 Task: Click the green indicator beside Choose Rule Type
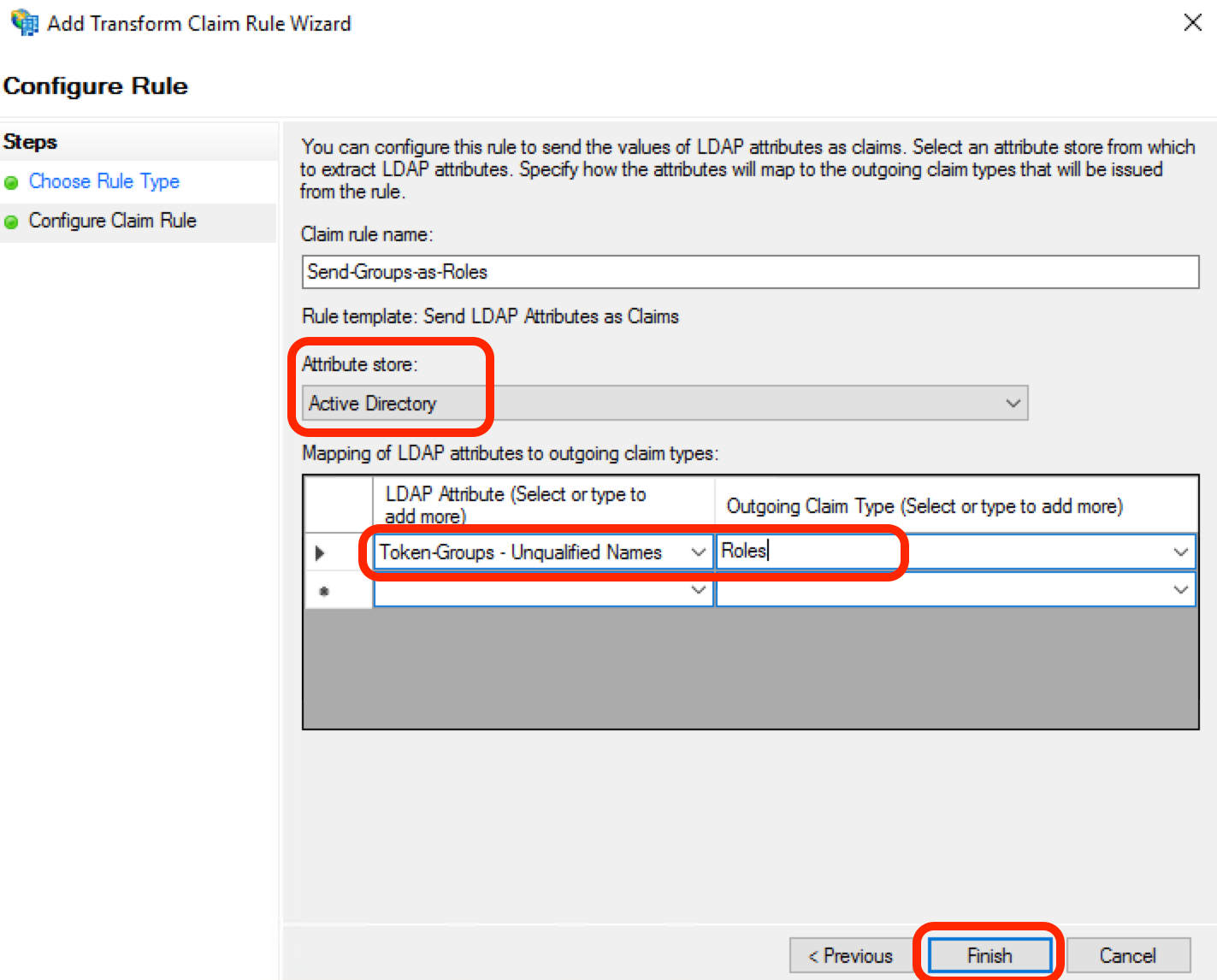coord(12,182)
